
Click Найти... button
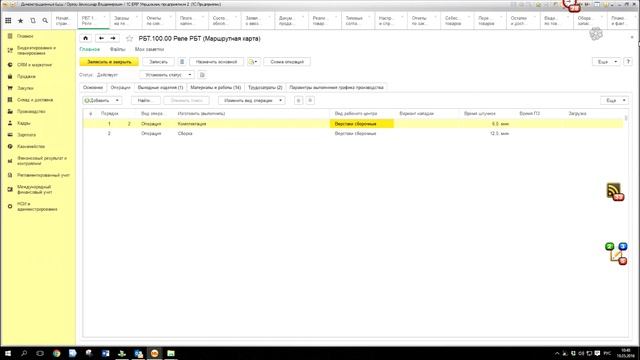[x=146, y=100]
